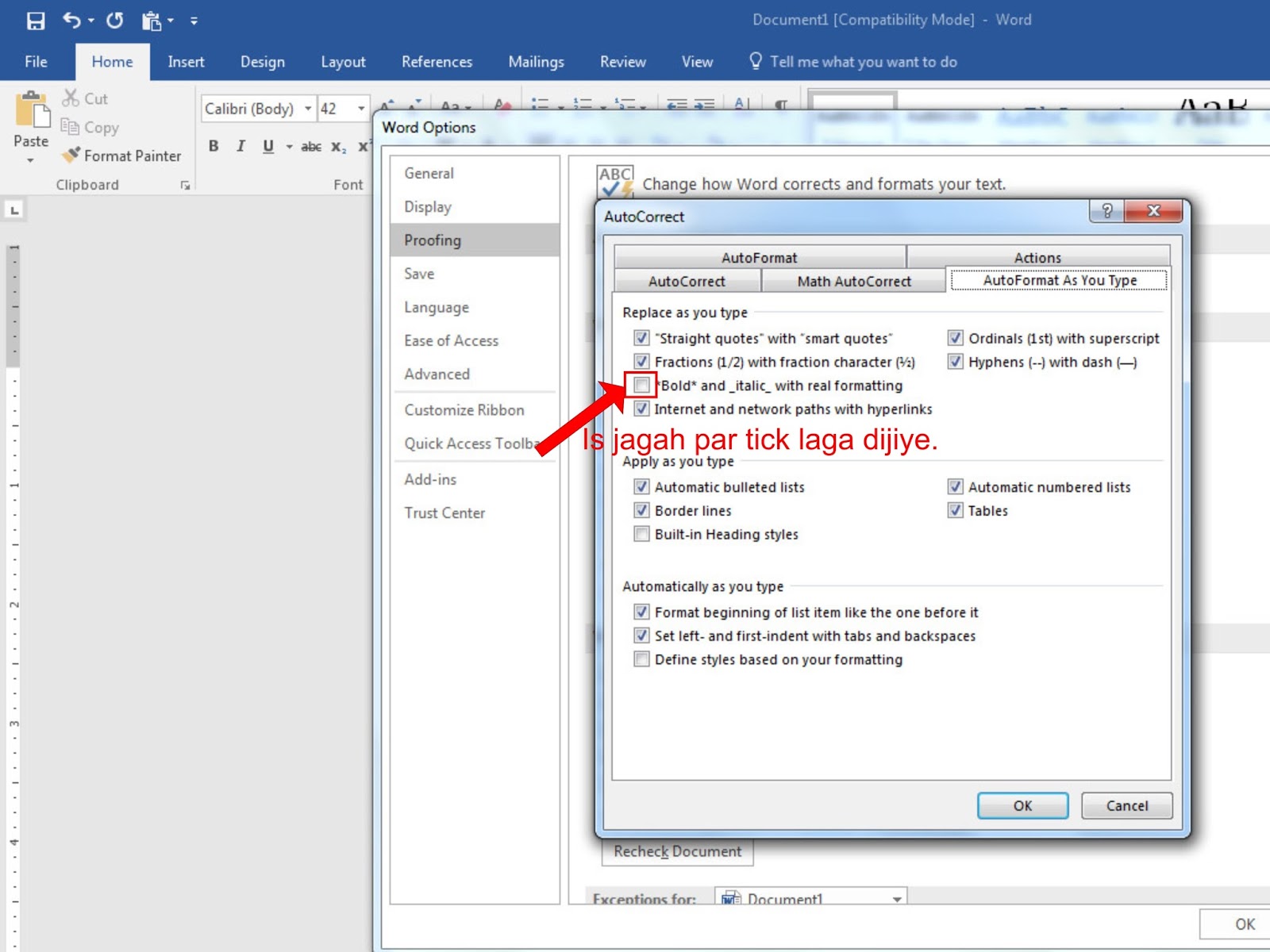The width and height of the screenshot is (1270, 952).
Task: Enable Built-in Heading styles checkbox
Action: (x=641, y=534)
